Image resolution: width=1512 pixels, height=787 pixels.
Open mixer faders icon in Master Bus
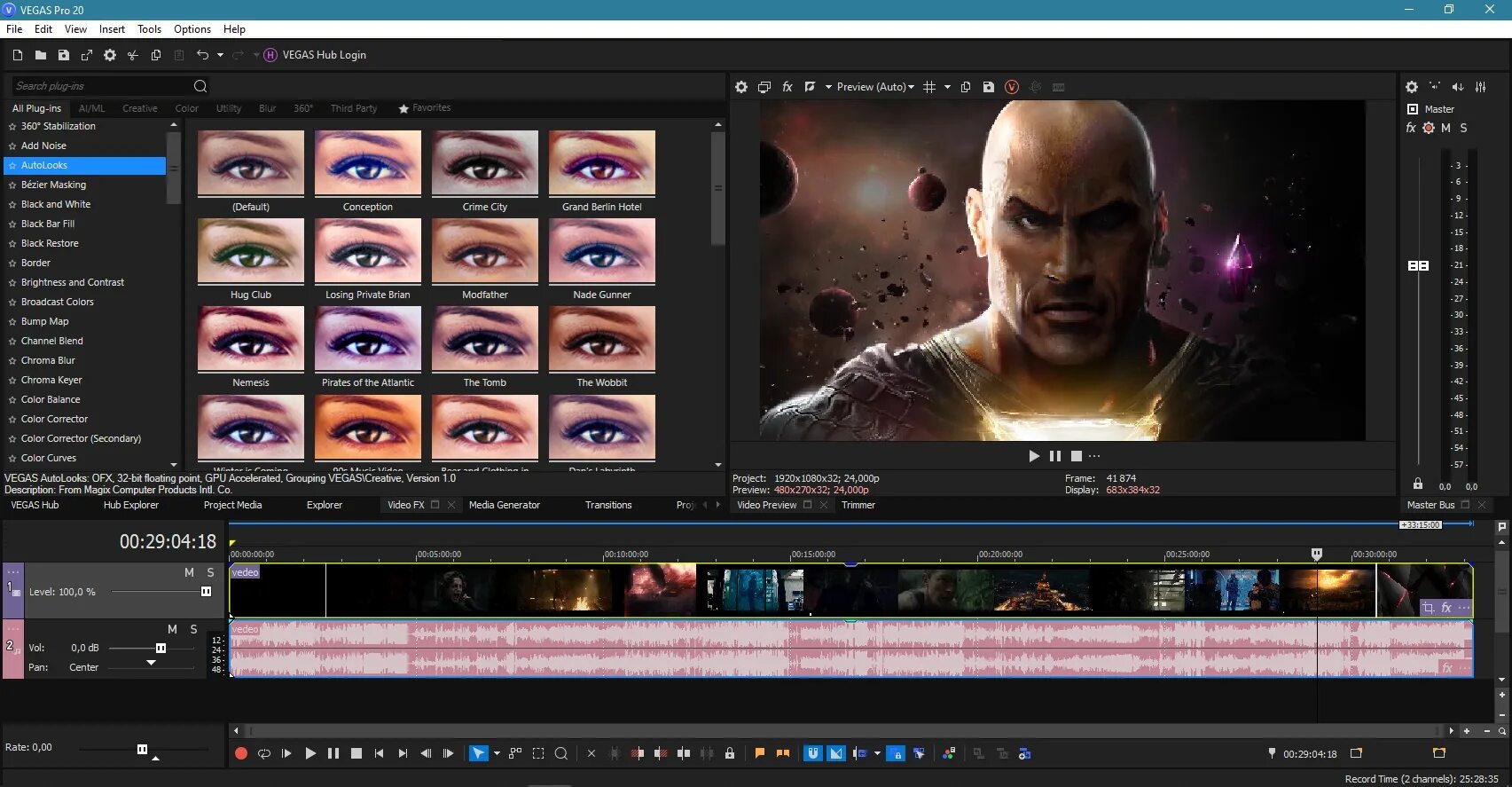point(1481,87)
